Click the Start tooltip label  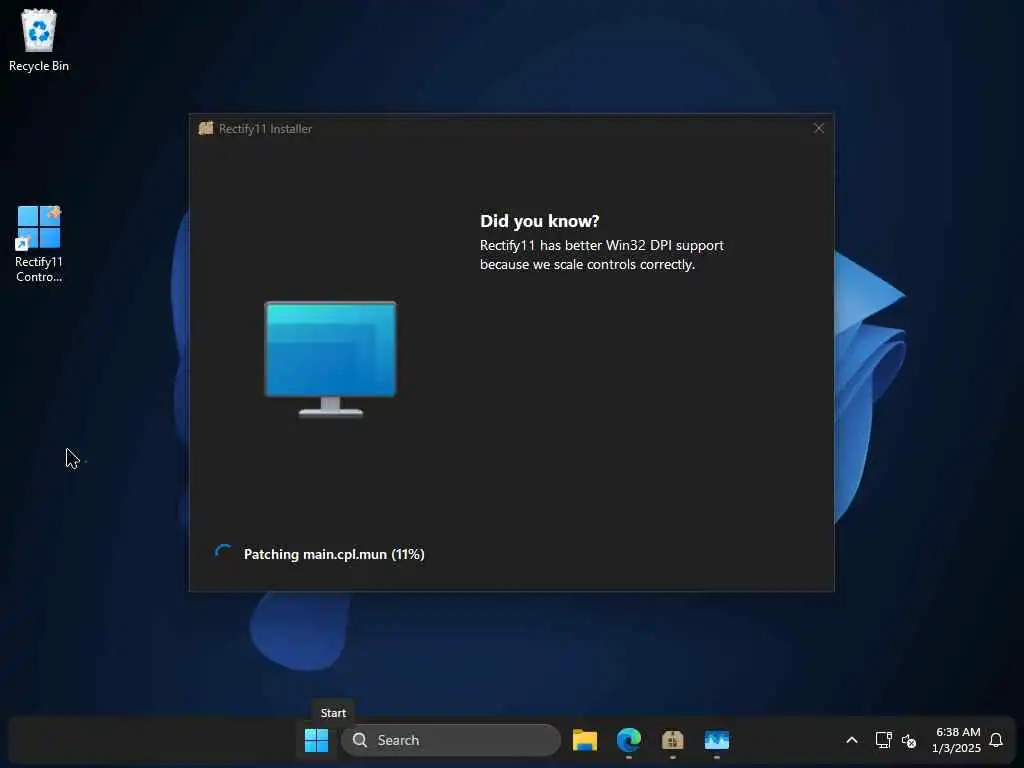pyautogui.click(x=333, y=712)
